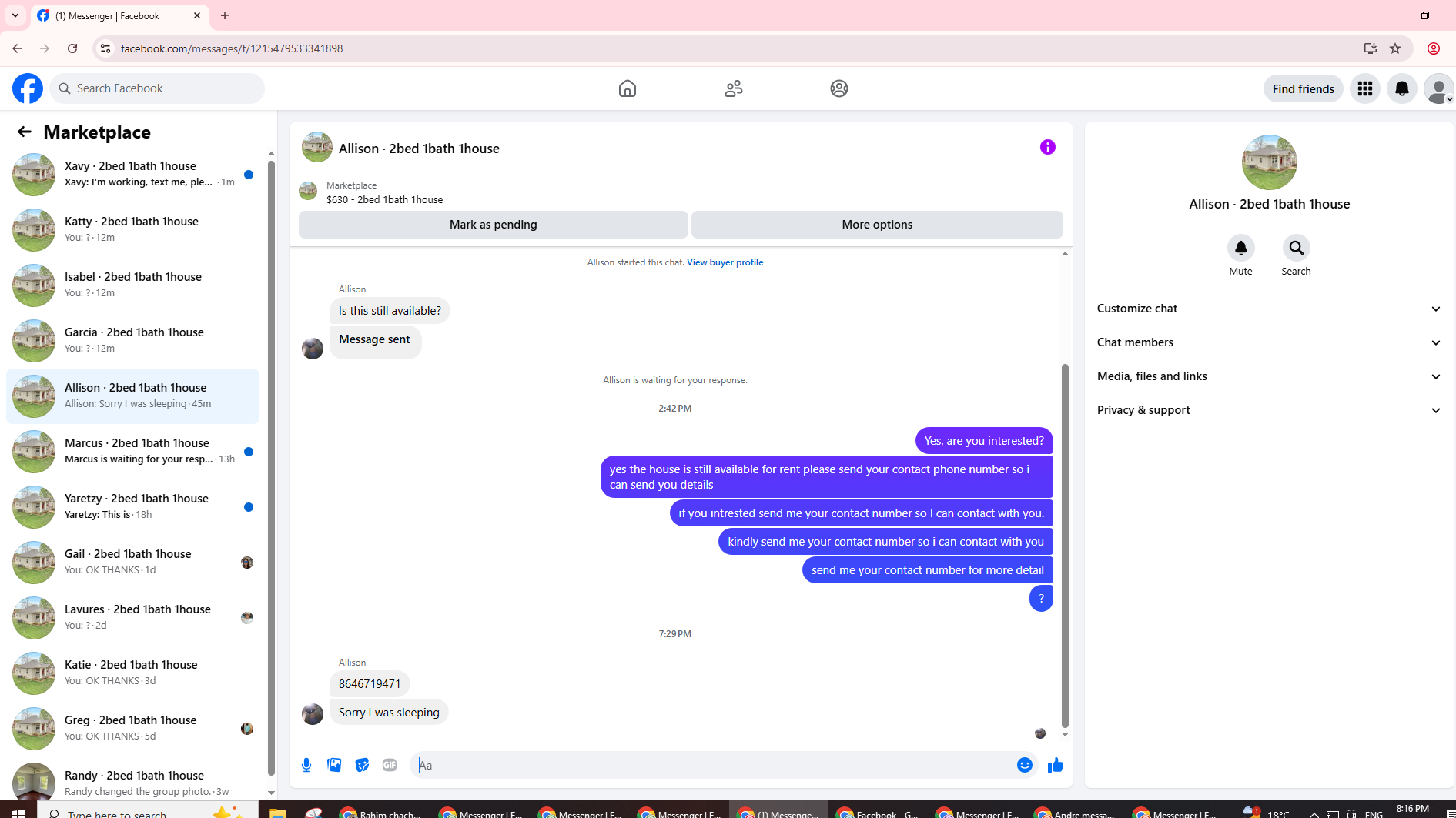The image size is (1456, 818).
Task: Open a new browser tab
Action: point(225,15)
